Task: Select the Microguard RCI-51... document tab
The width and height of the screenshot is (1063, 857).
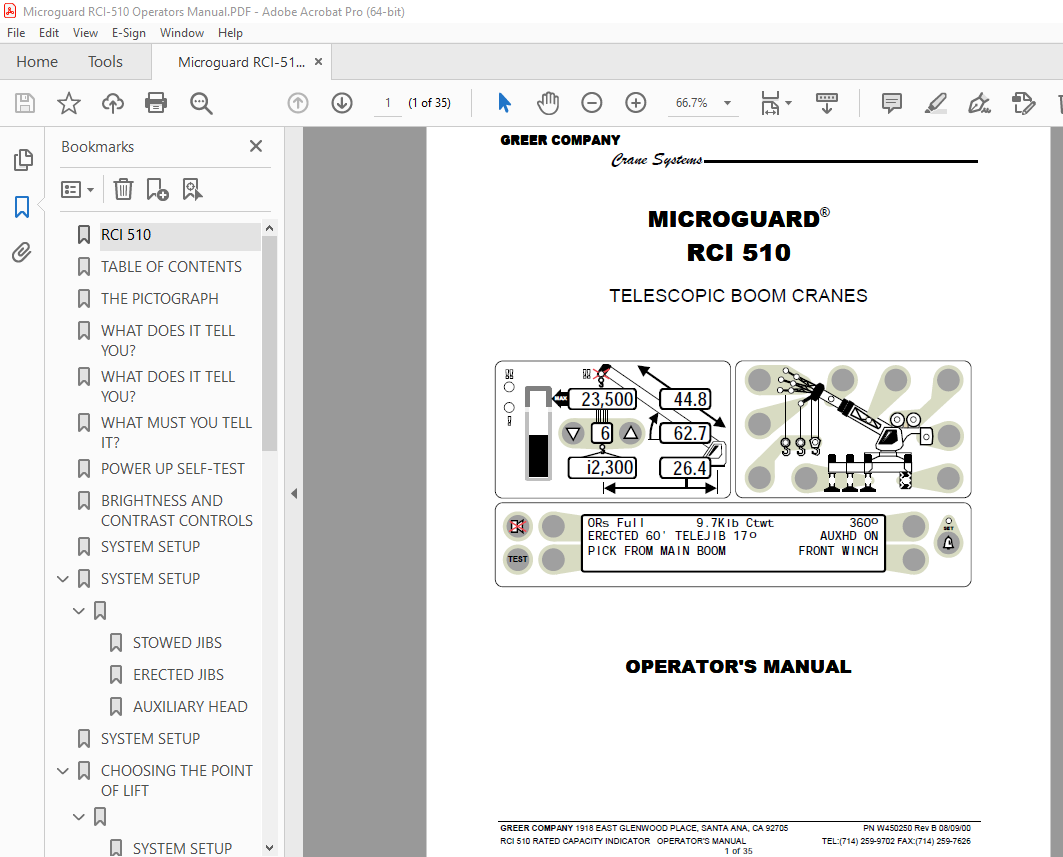Action: pos(241,62)
